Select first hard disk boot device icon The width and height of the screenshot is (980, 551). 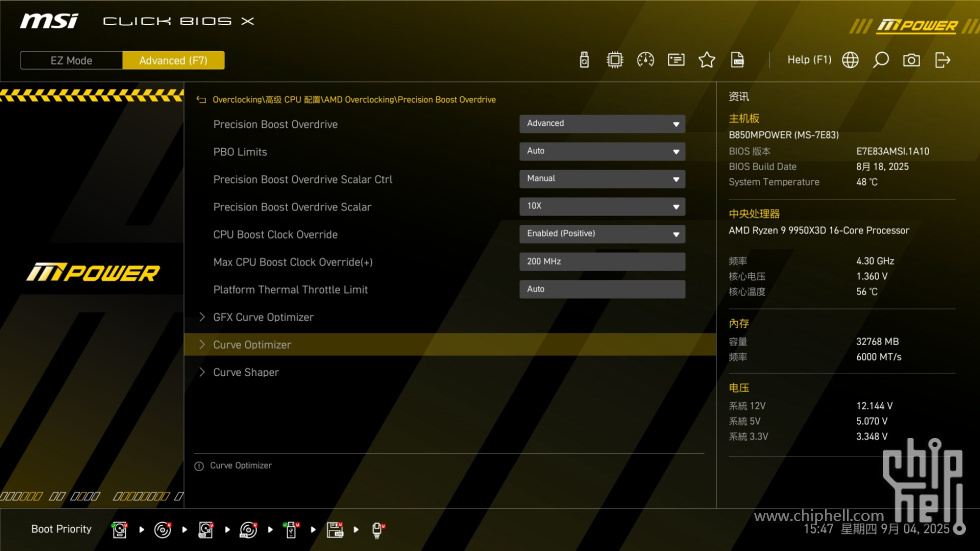pyautogui.click(x=119, y=530)
